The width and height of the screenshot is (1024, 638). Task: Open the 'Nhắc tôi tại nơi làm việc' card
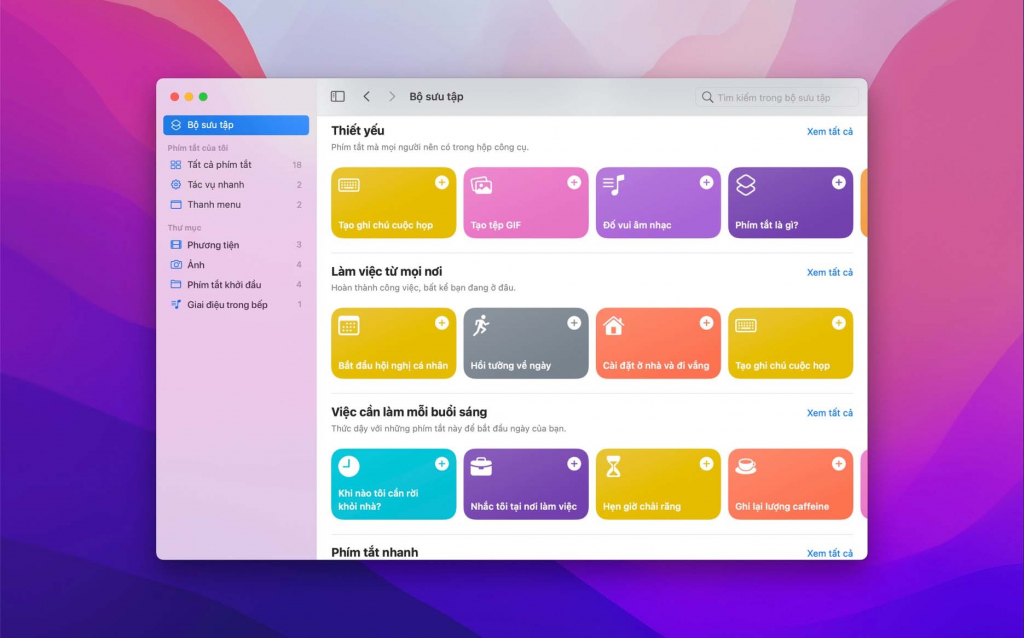526,484
